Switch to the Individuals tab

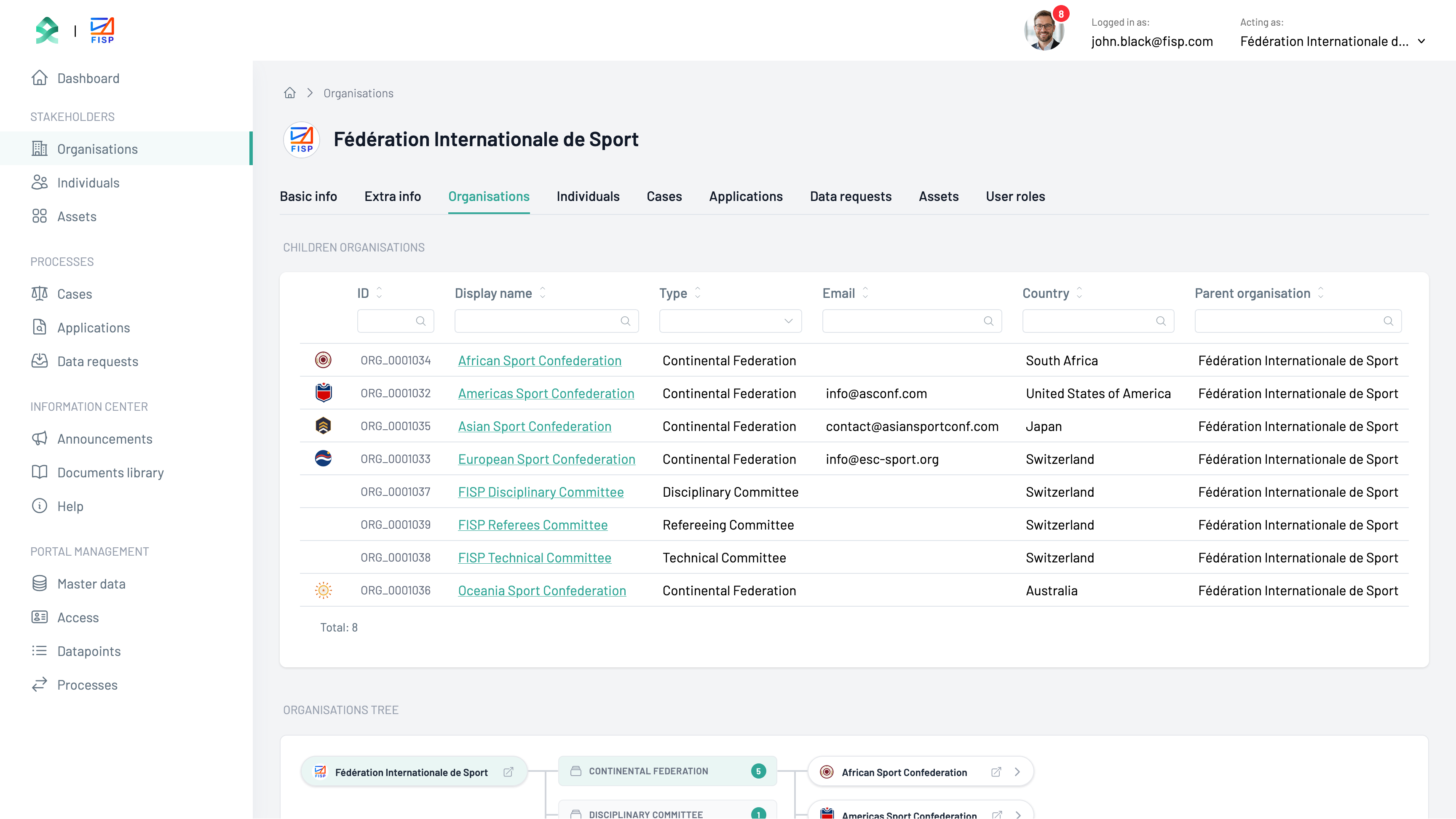(588, 196)
